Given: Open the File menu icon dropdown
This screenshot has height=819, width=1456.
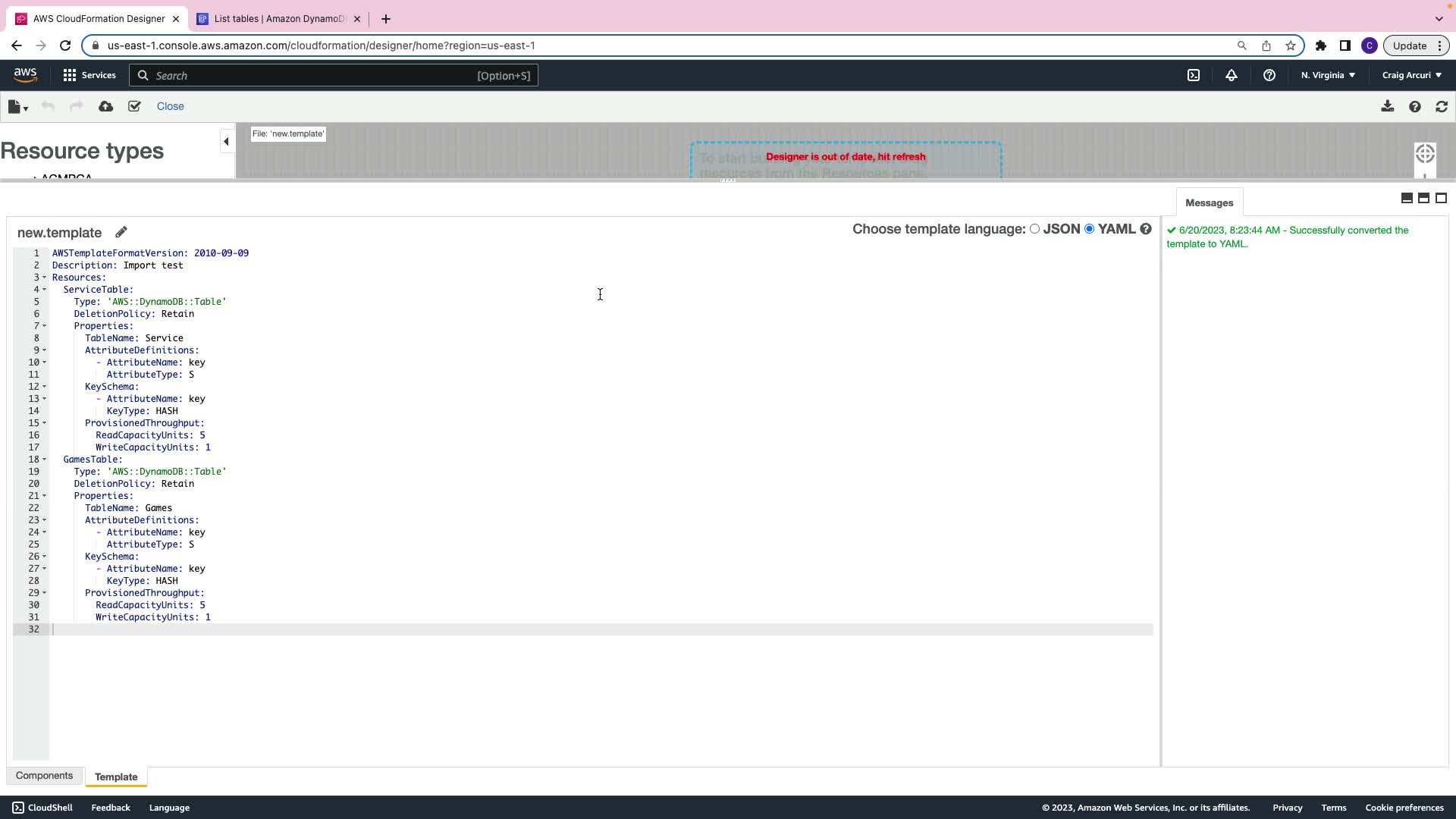Looking at the screenshot, I should pos(17,107).
